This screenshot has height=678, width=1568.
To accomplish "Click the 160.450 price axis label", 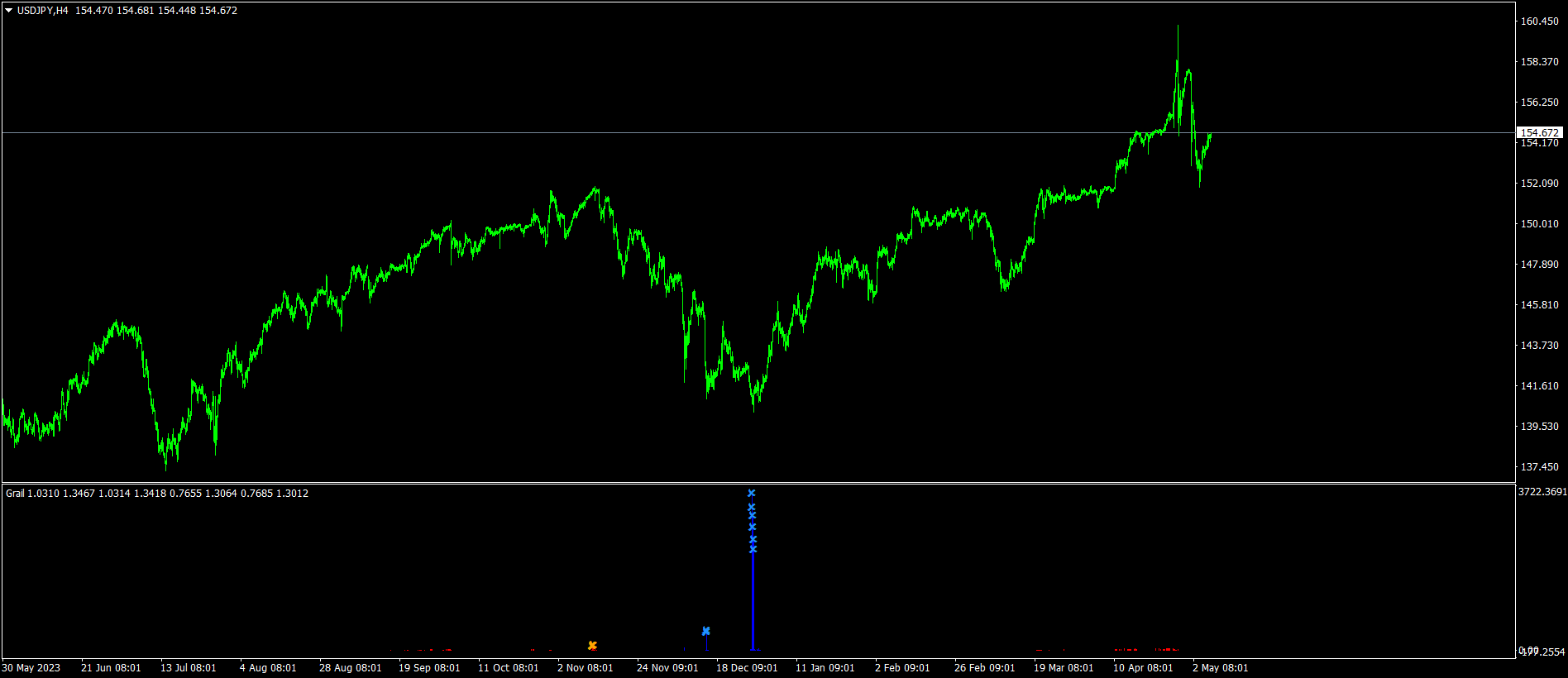I will click(1539, 21).
